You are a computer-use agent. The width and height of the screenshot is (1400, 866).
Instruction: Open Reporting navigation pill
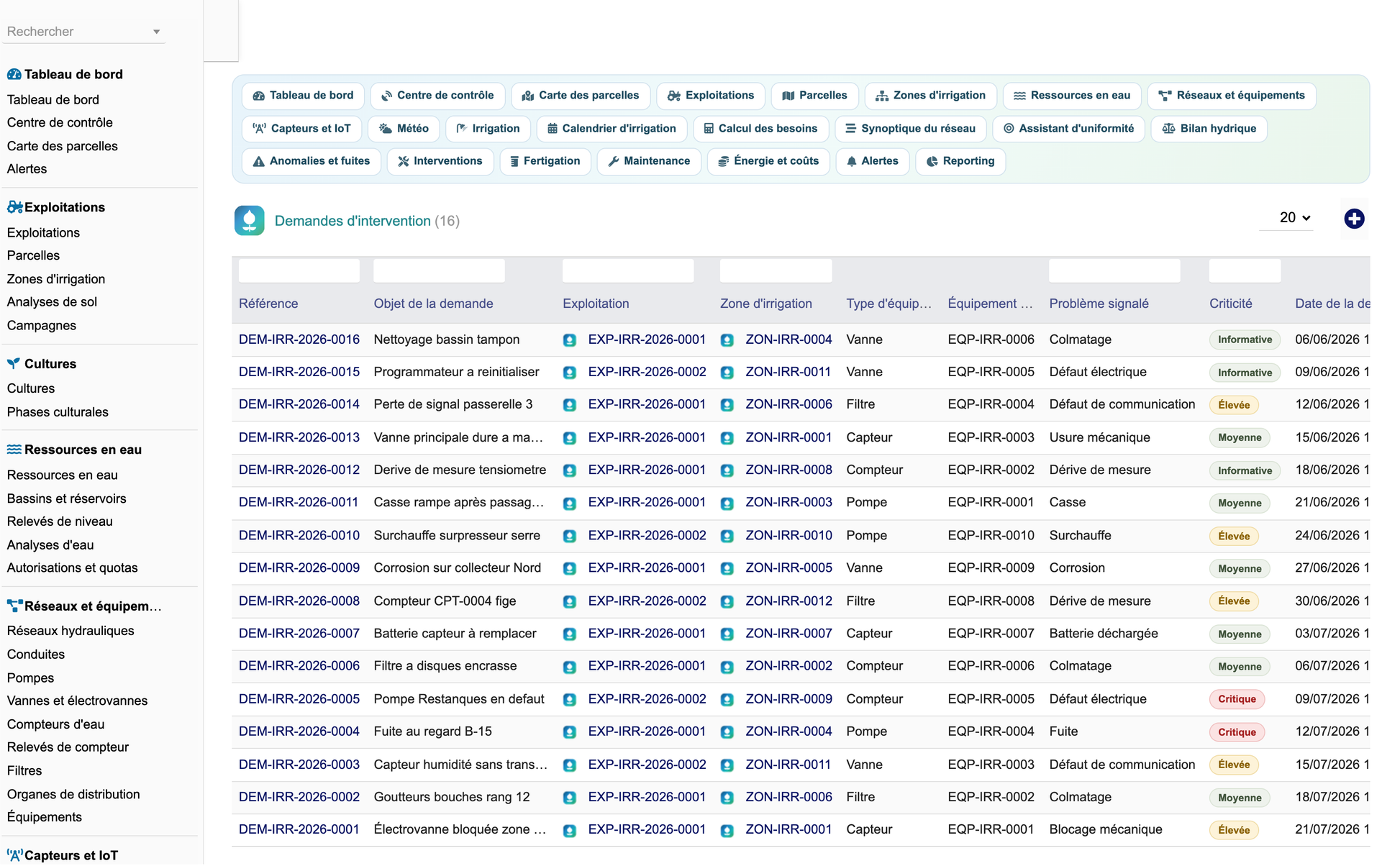960,161
